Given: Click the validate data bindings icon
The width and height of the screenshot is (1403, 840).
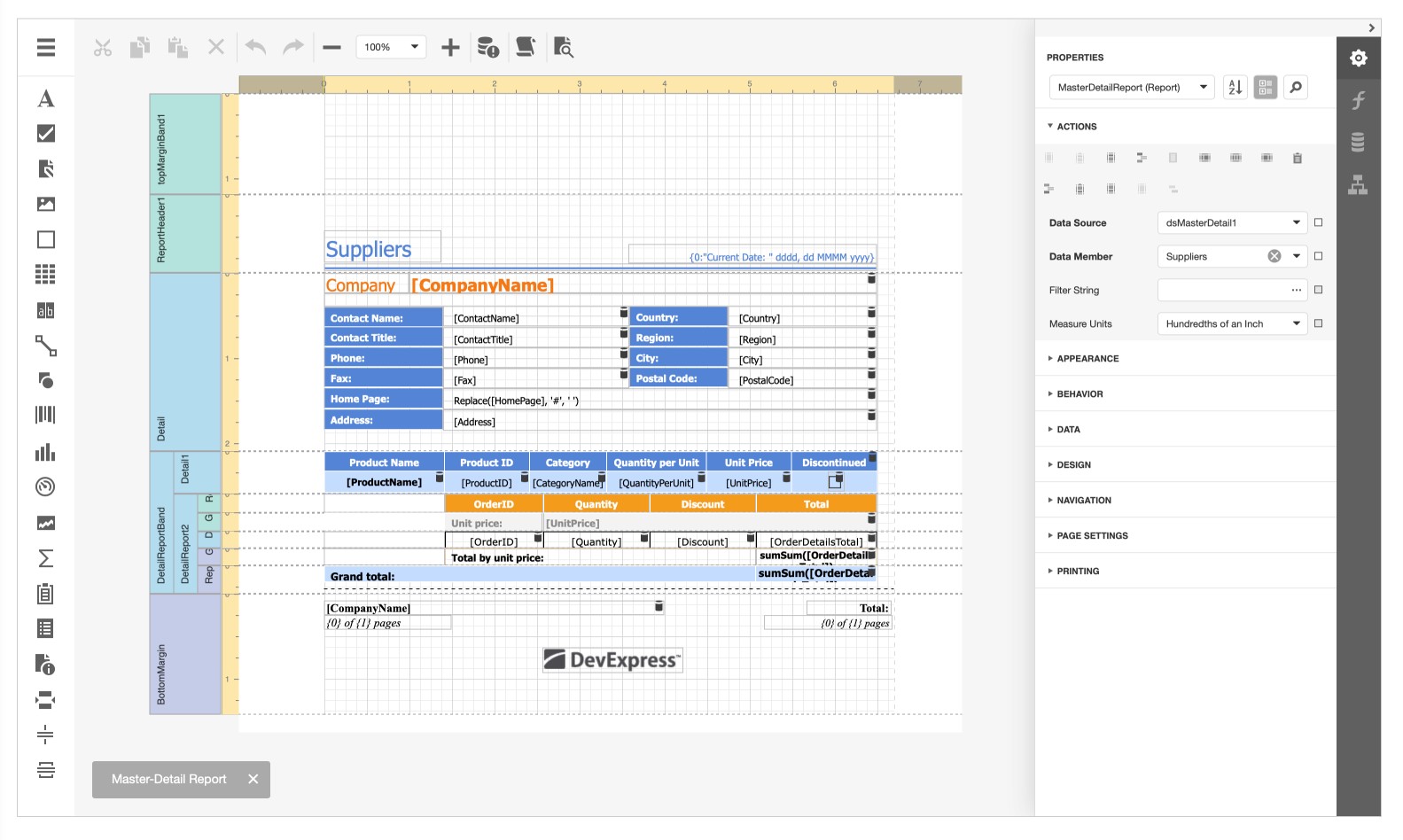Looking at the screenshot, I should coord(488,47).
